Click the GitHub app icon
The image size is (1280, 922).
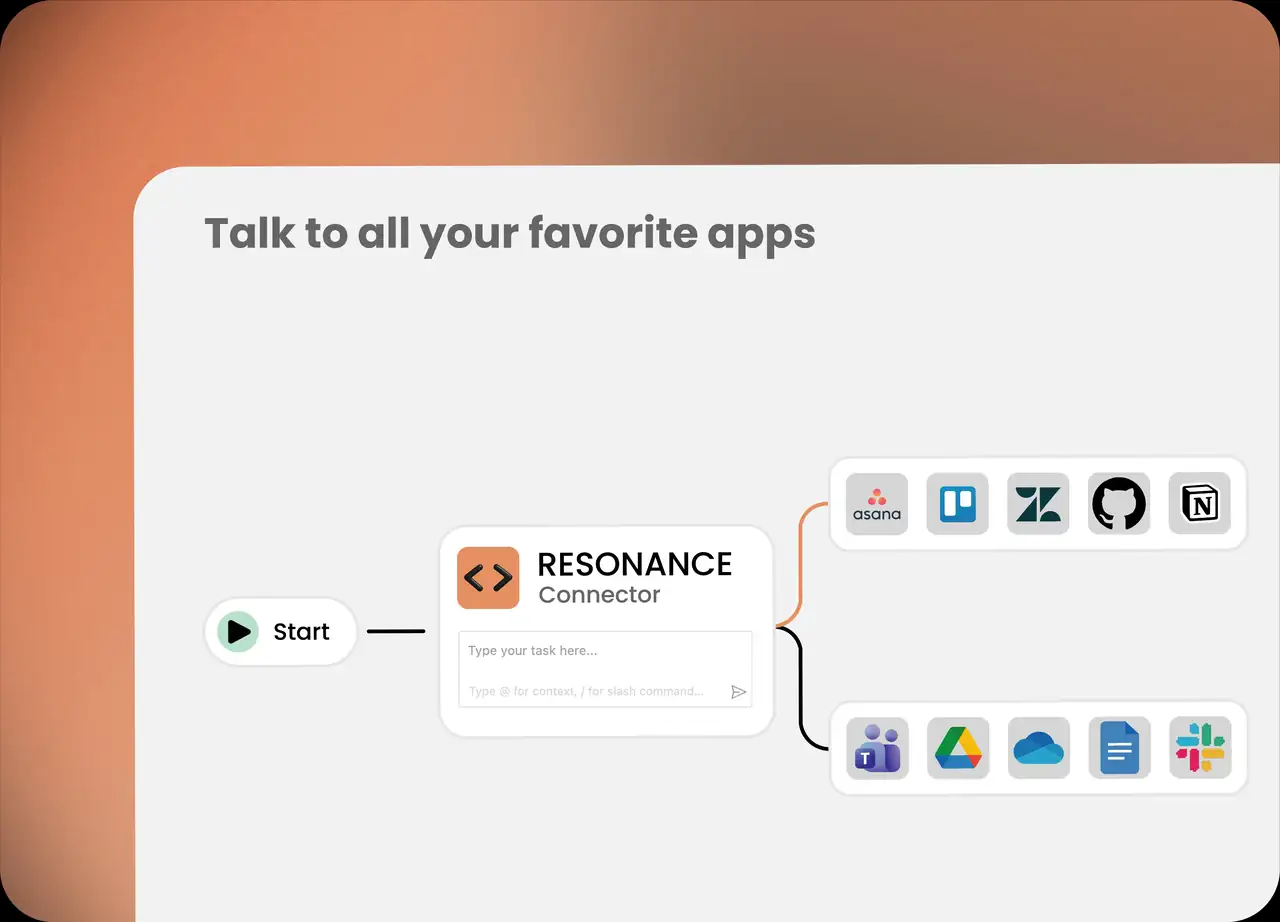[1119, 503]
